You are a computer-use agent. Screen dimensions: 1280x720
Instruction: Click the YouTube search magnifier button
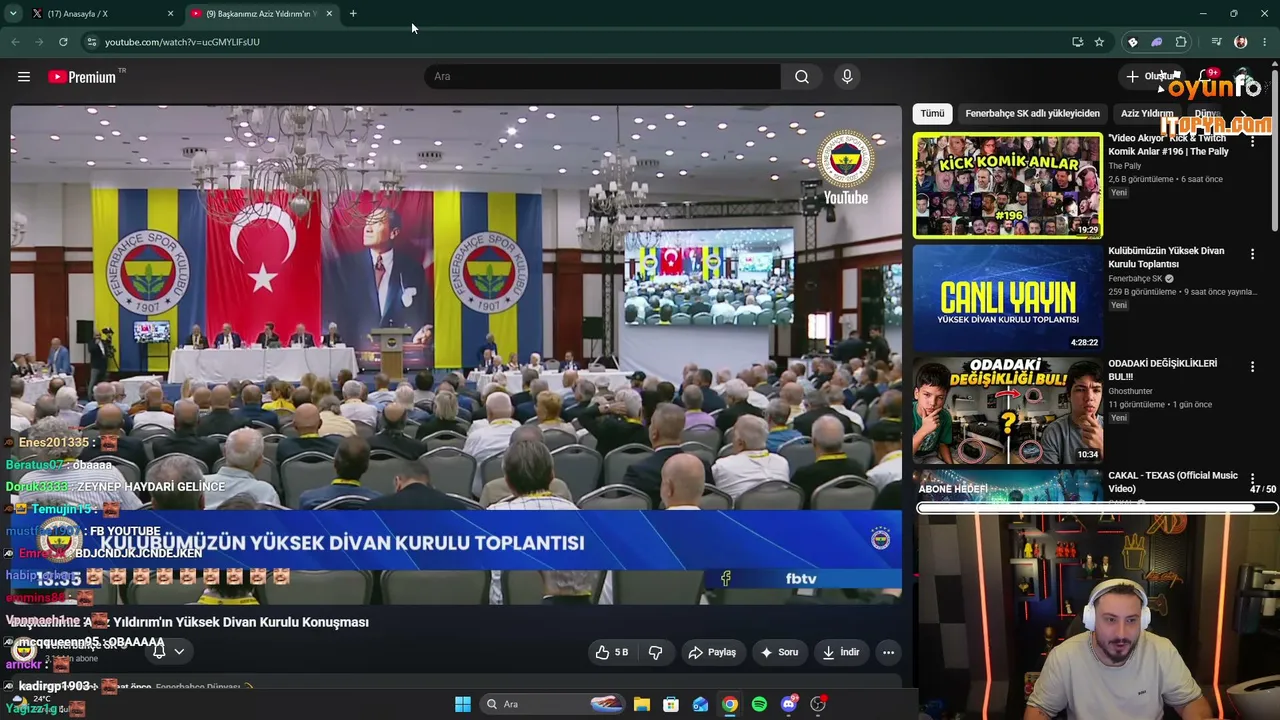coord(802,77)
